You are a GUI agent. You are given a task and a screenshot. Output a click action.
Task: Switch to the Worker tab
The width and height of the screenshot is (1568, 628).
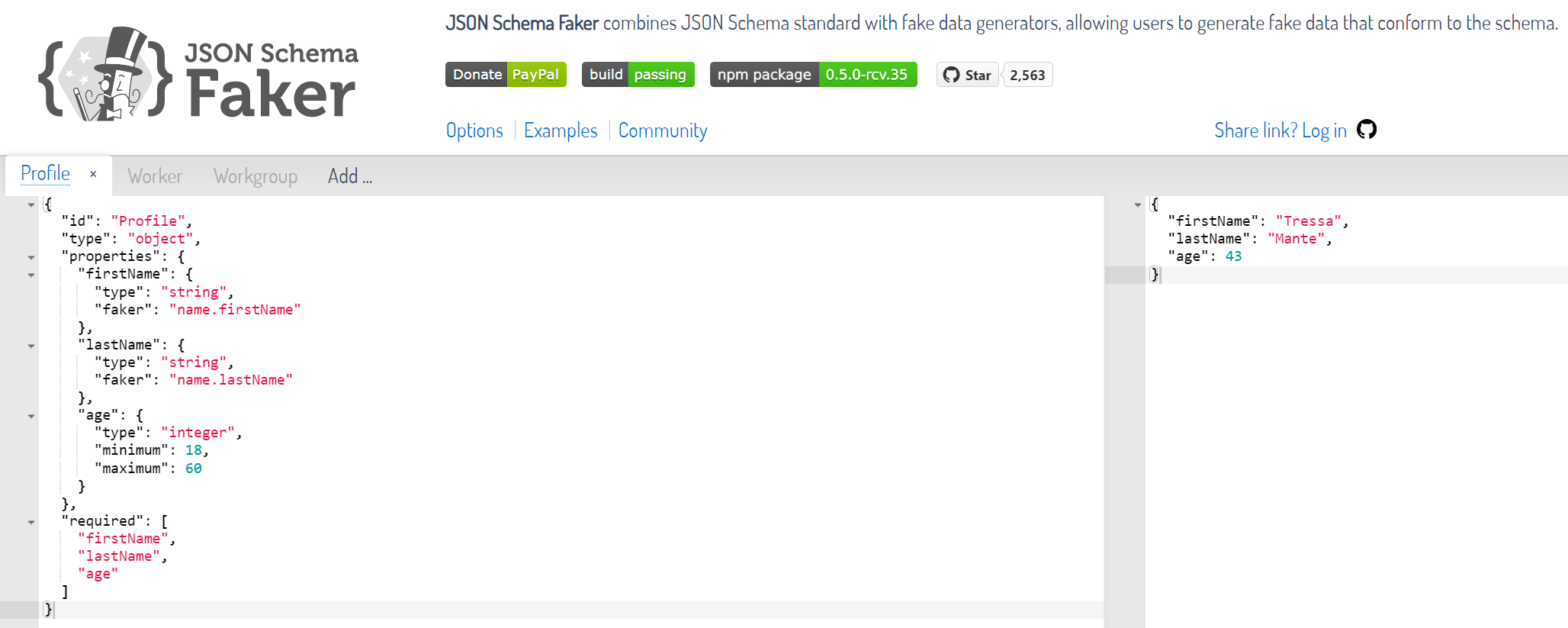point(155,176)
